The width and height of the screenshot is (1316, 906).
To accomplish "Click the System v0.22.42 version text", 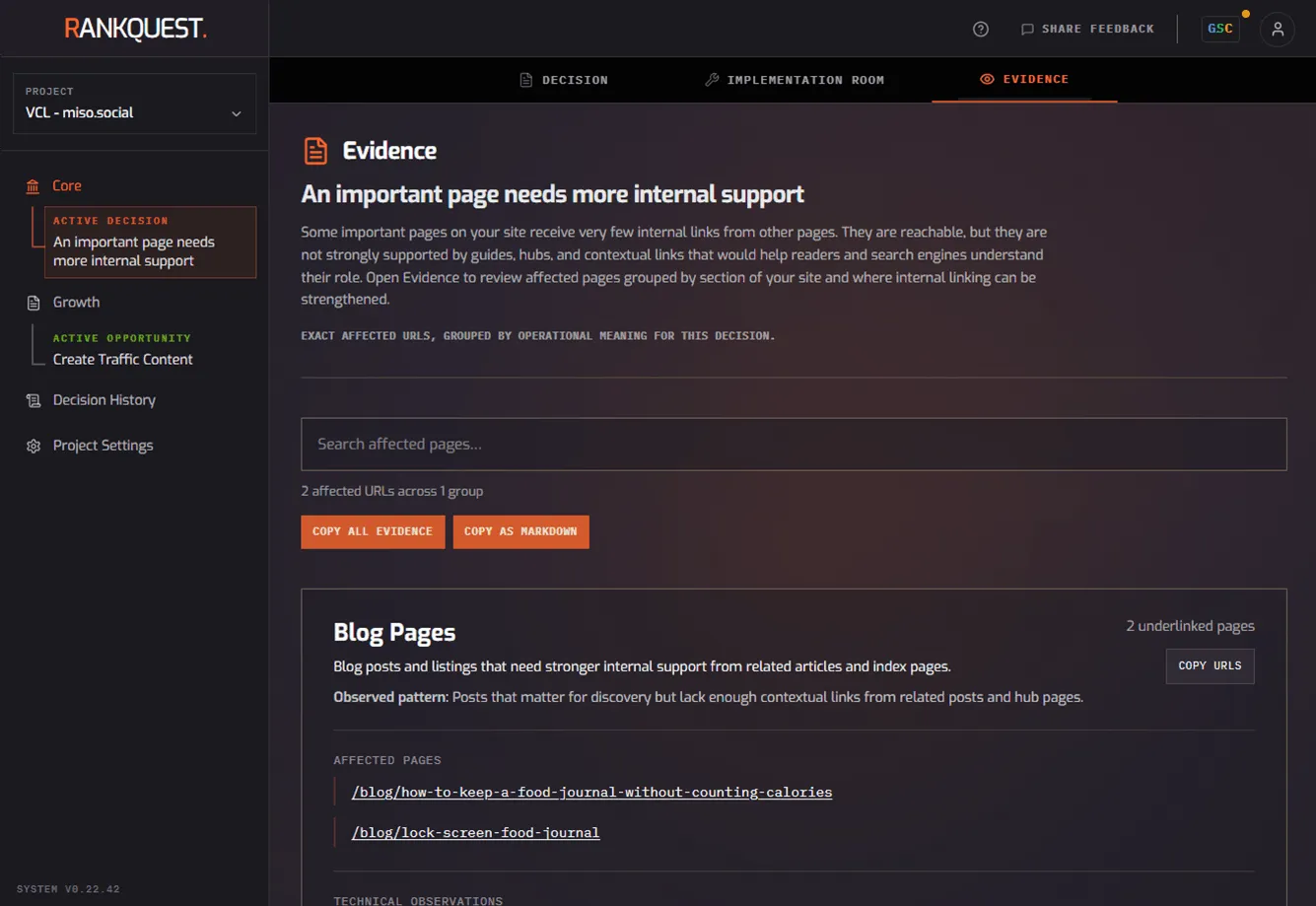I will [x=69, y=889].
